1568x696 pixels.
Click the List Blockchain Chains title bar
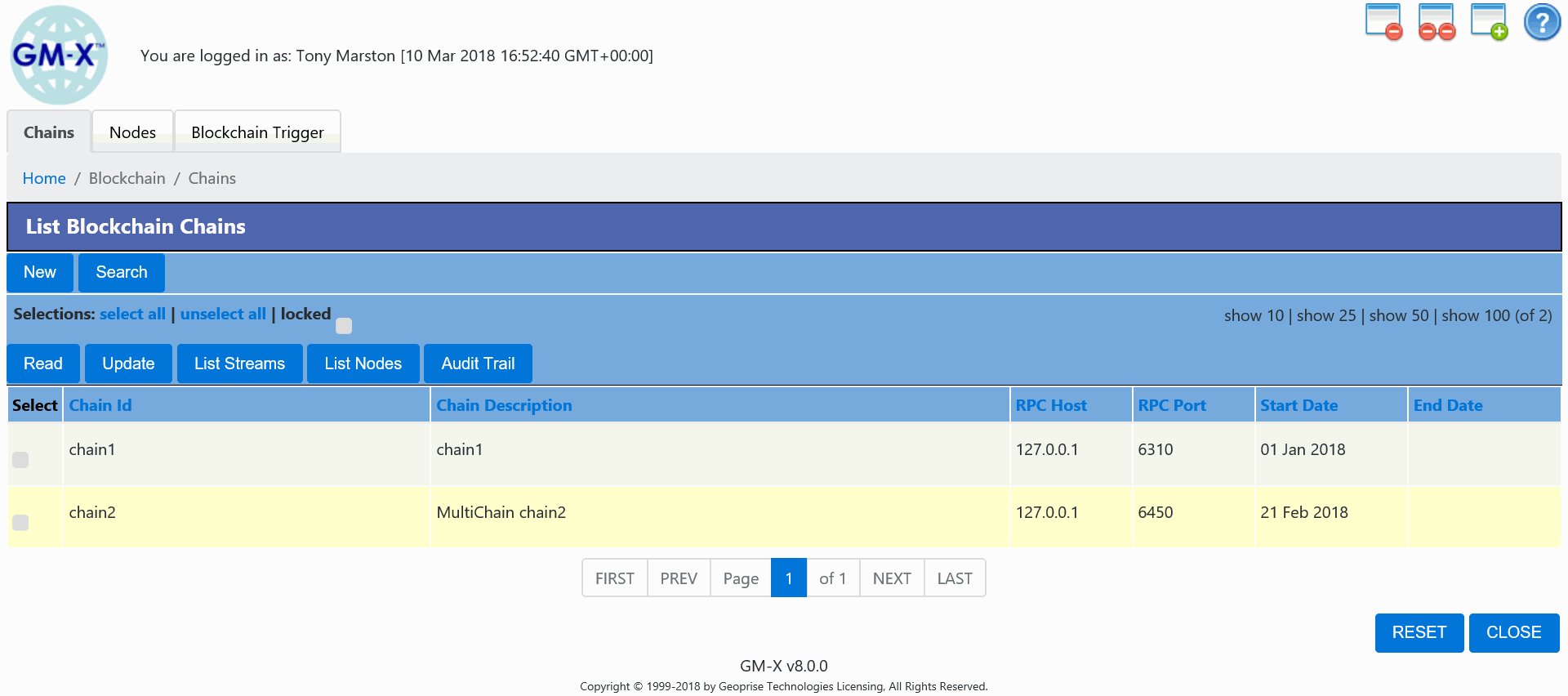(x=784, y=226)
